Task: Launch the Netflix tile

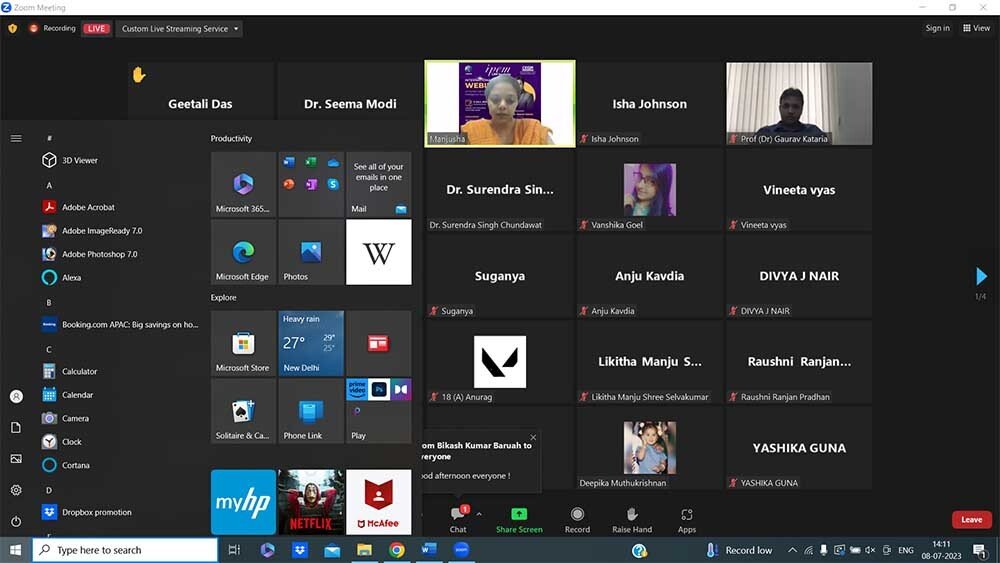Action: tap(311, 502)
